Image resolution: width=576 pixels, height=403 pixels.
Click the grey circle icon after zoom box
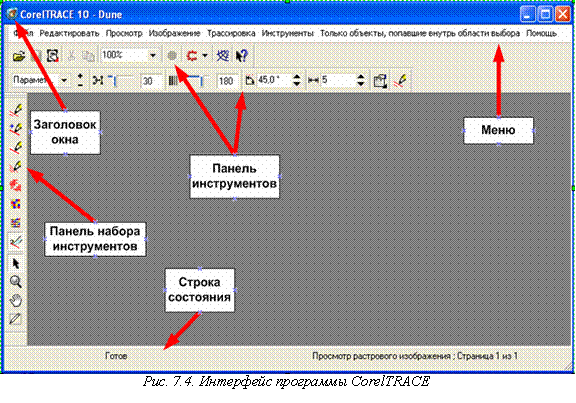coord(172,56)
